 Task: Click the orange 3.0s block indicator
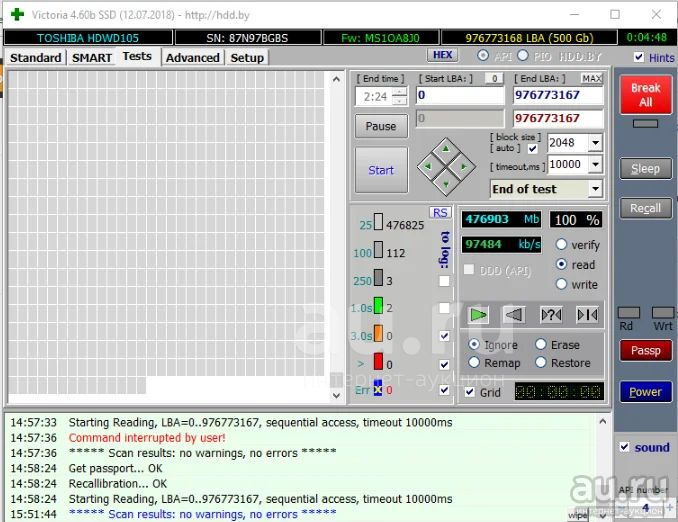pos(378,333)
